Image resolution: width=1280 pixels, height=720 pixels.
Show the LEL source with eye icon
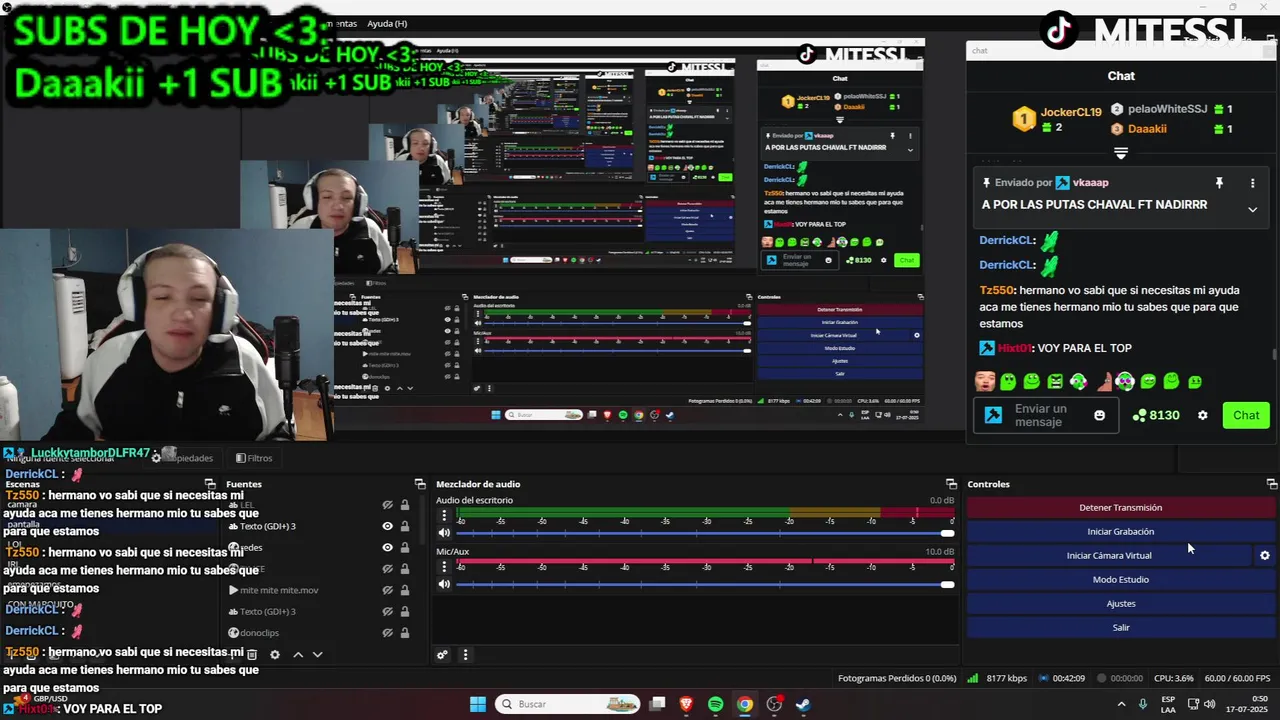[387, 505]
